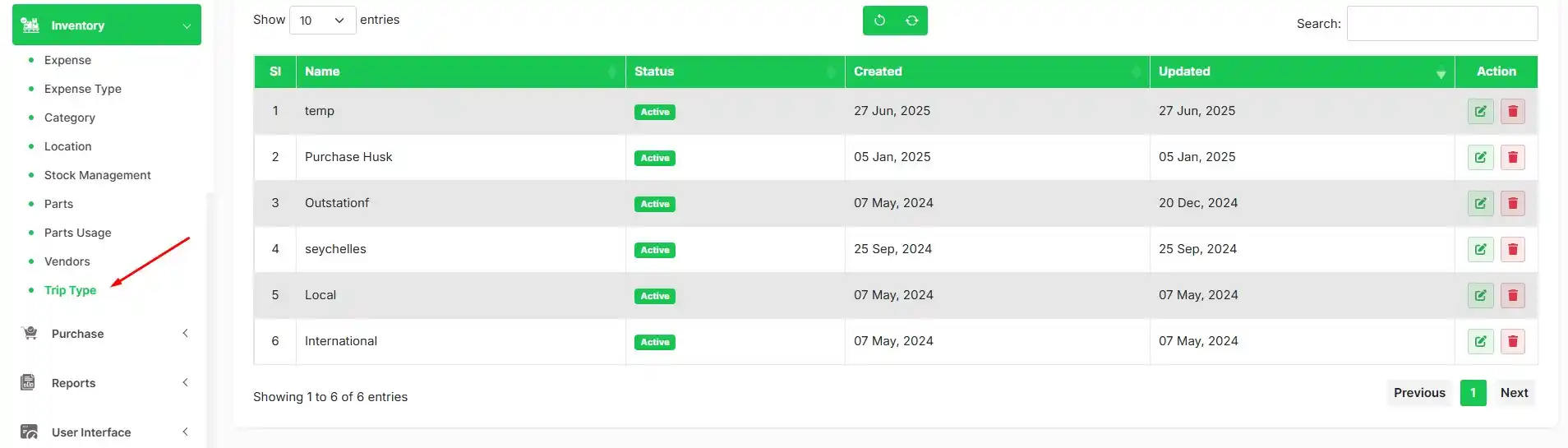Open edit for the Local row

click(1480, 296)
